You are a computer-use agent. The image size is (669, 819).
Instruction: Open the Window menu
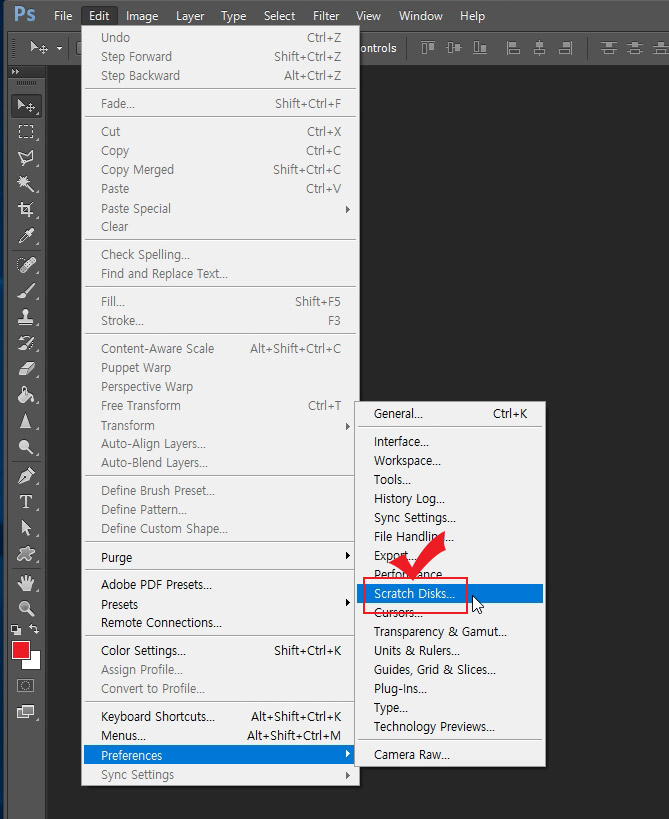(421, 16)
